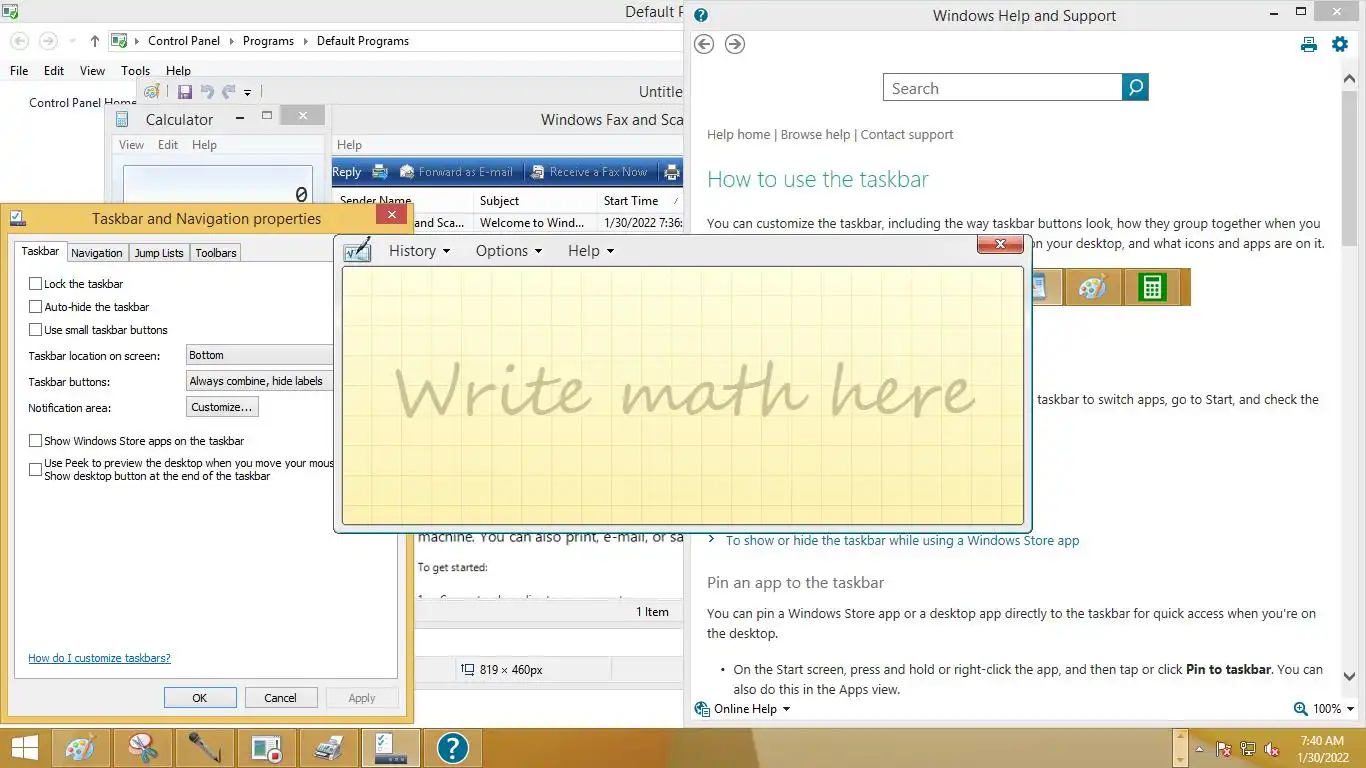
Task: Click the Browse help link
Action: (x=815, y=134)
